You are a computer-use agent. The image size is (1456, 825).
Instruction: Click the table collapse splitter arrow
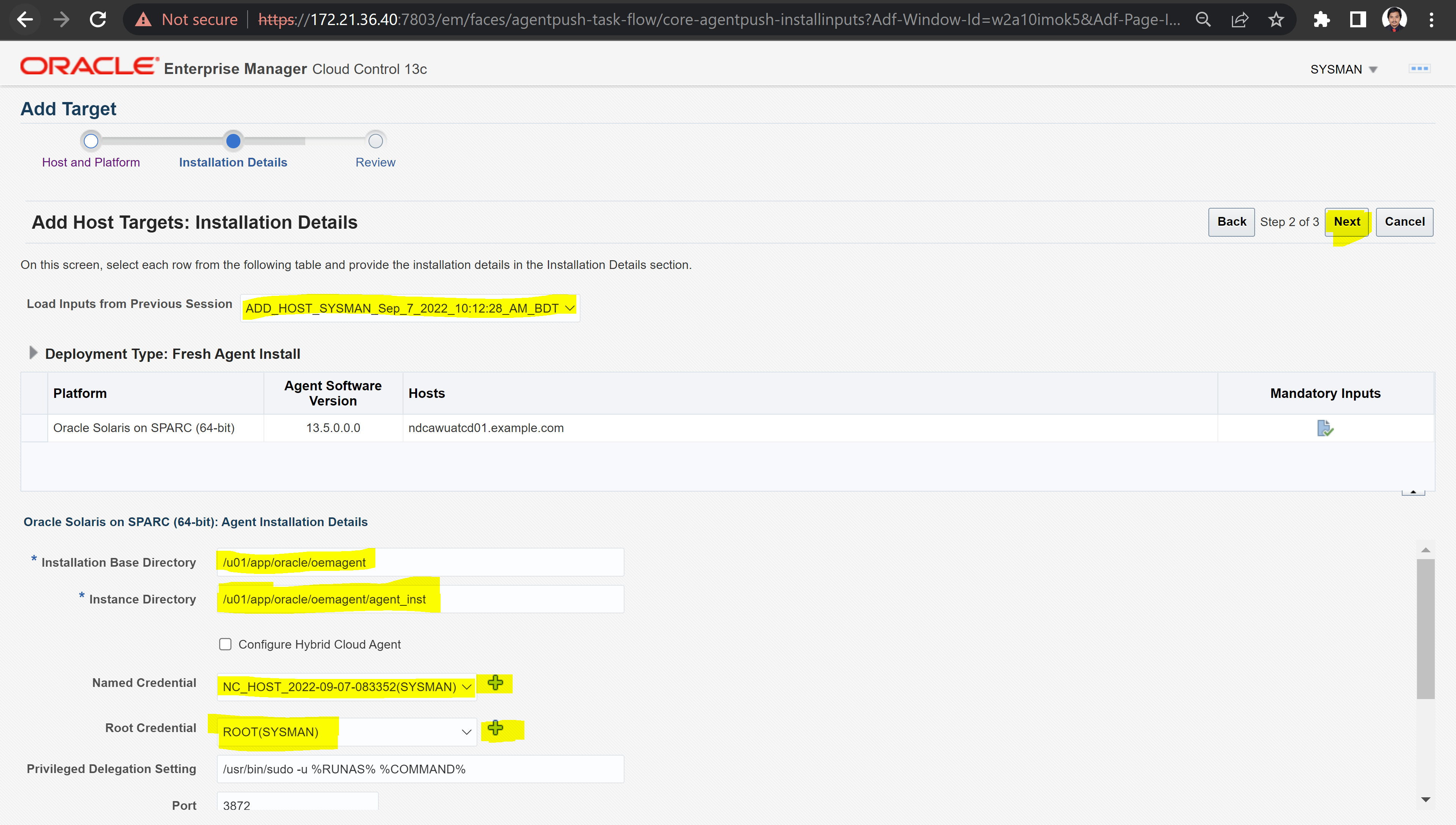(x=1413, y=492)
